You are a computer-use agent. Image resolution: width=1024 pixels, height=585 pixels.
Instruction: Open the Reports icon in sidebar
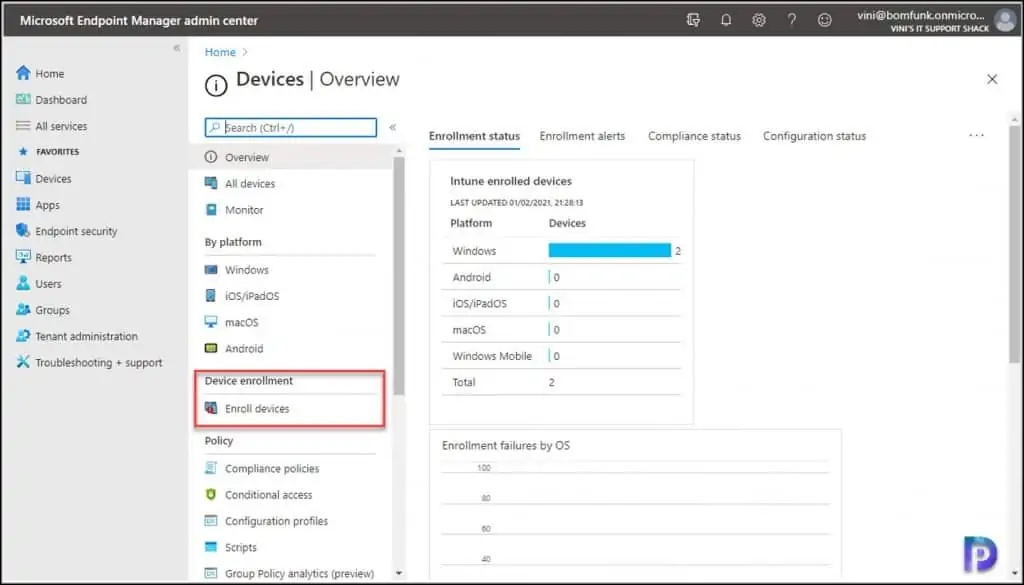click(x=23, y=257)
